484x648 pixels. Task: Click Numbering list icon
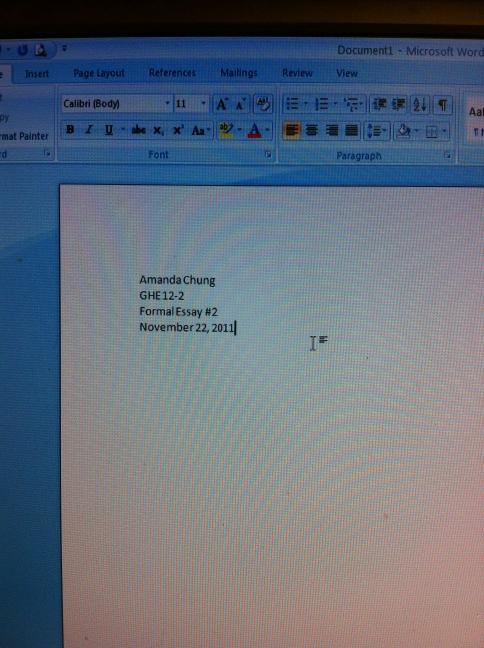point(322,105)
